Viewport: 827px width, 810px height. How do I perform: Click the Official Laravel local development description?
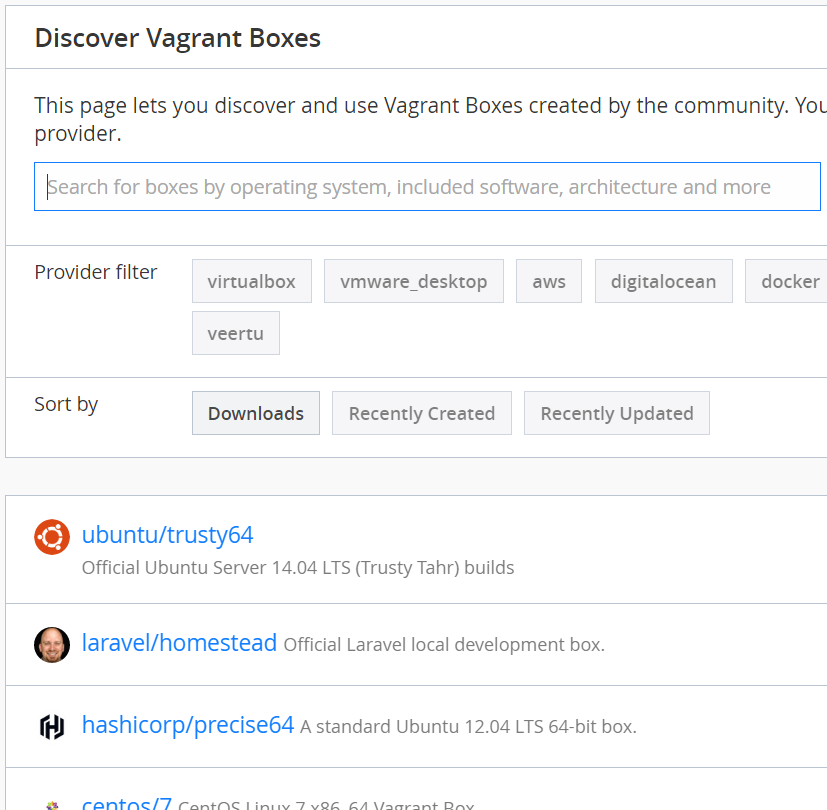point(444,645)
